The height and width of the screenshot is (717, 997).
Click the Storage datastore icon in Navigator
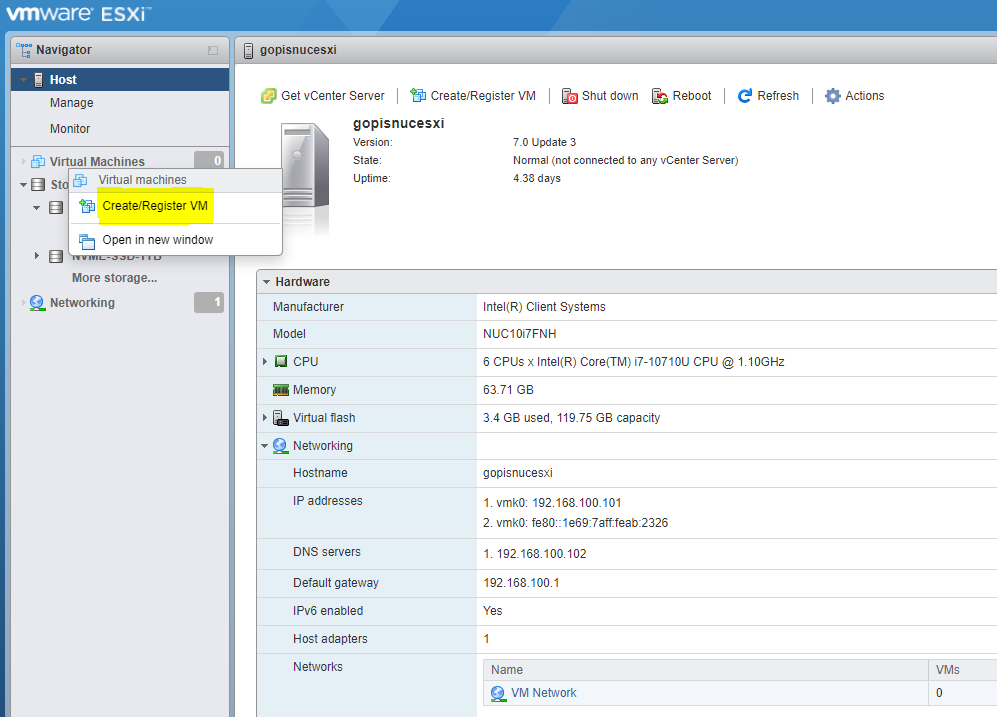(38, 184)
